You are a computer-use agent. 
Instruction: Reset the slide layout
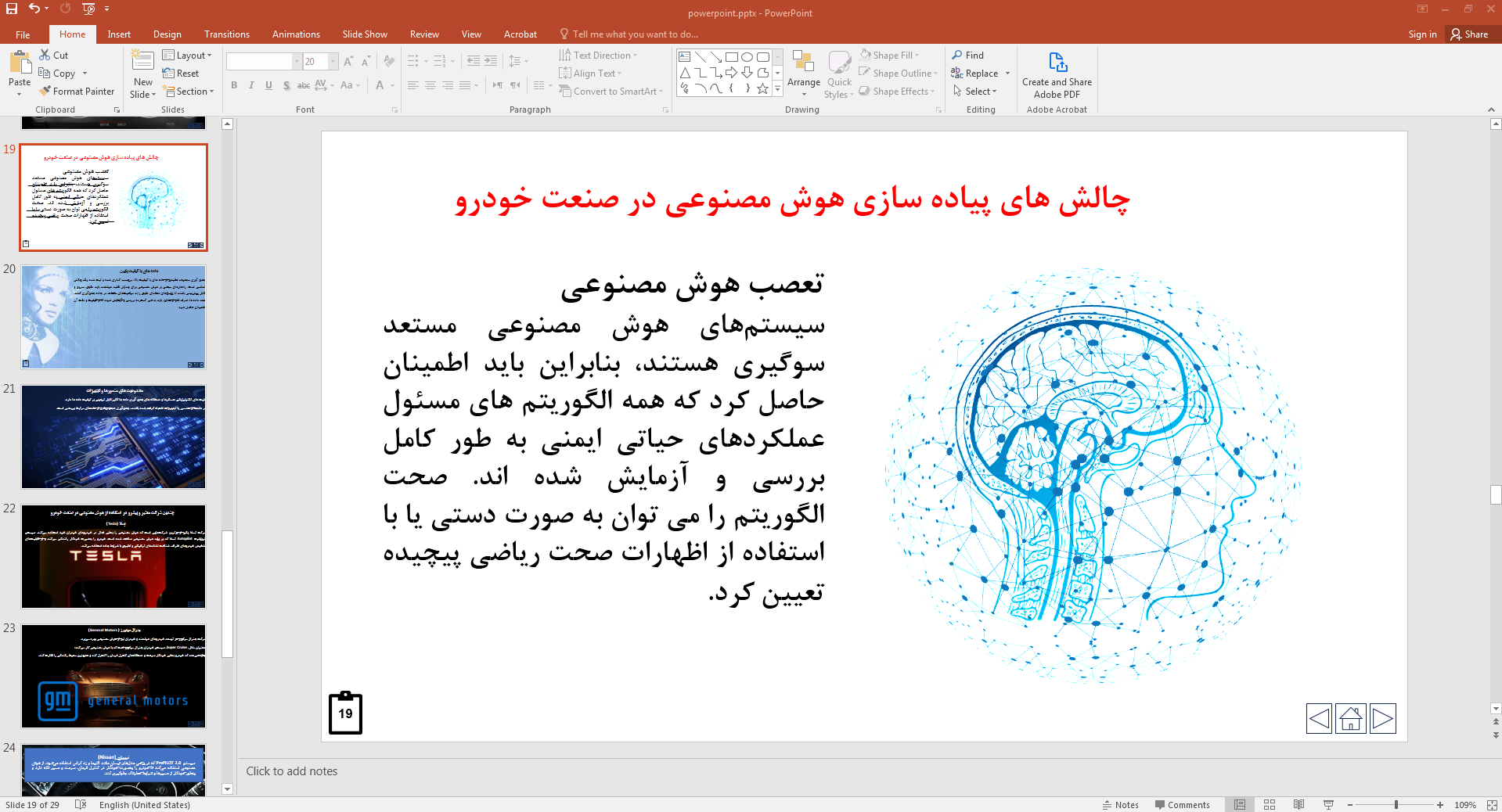click(181, 74)
